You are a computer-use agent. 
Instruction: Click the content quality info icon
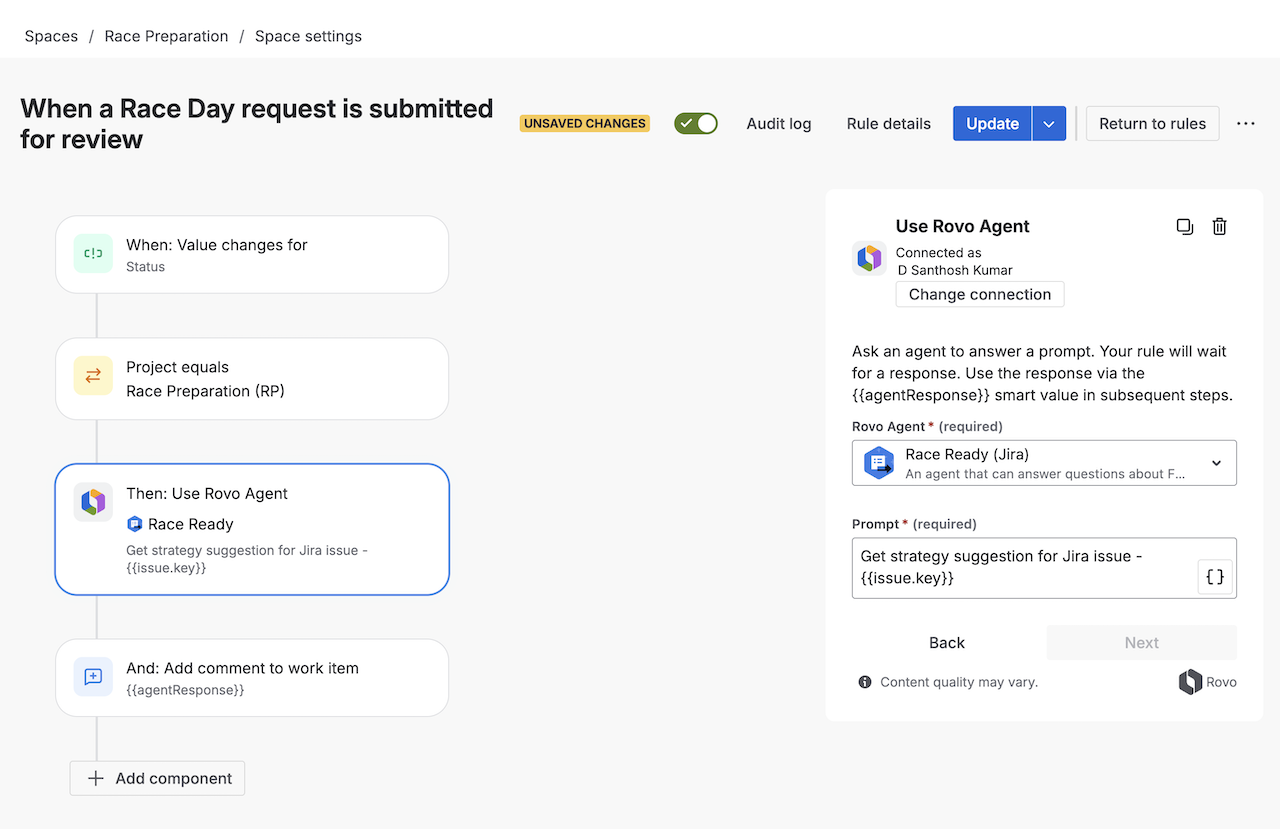(865, 682)
